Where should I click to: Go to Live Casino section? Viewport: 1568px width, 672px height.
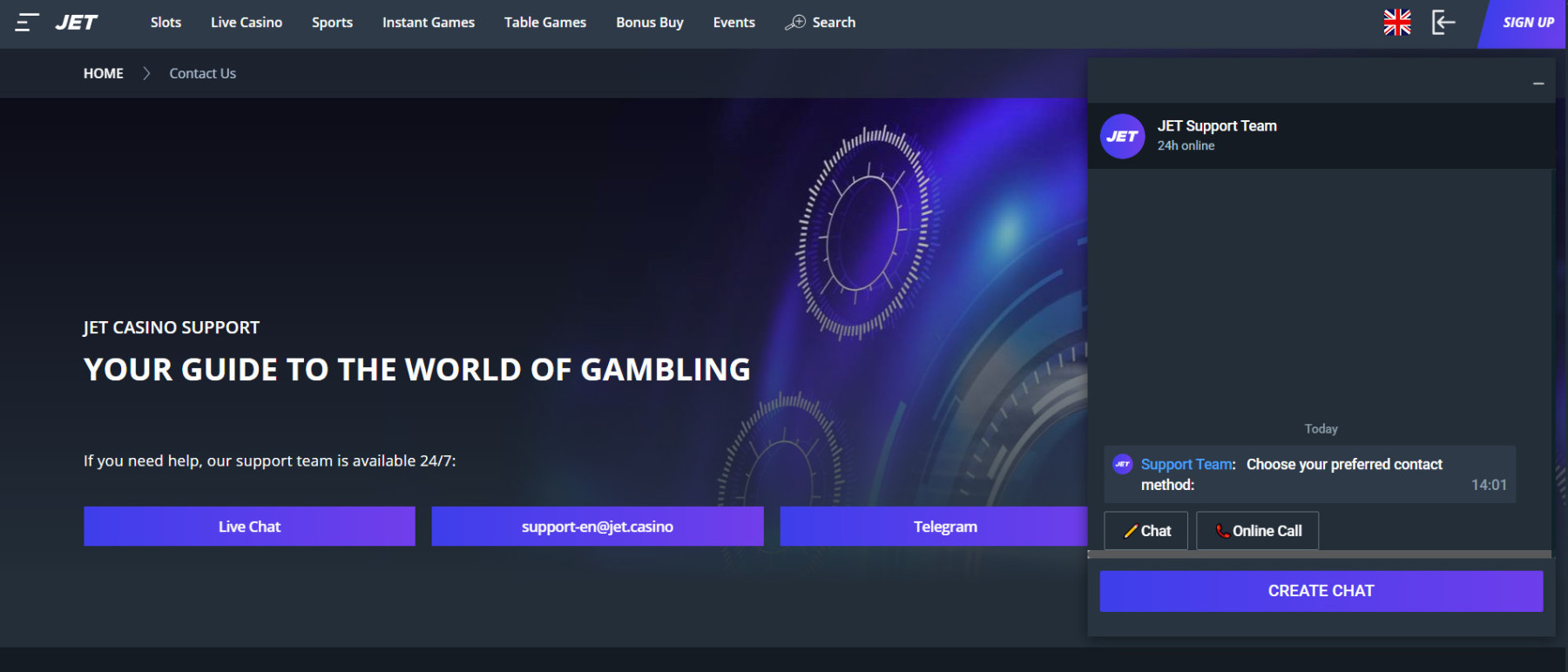pos(247,23)
